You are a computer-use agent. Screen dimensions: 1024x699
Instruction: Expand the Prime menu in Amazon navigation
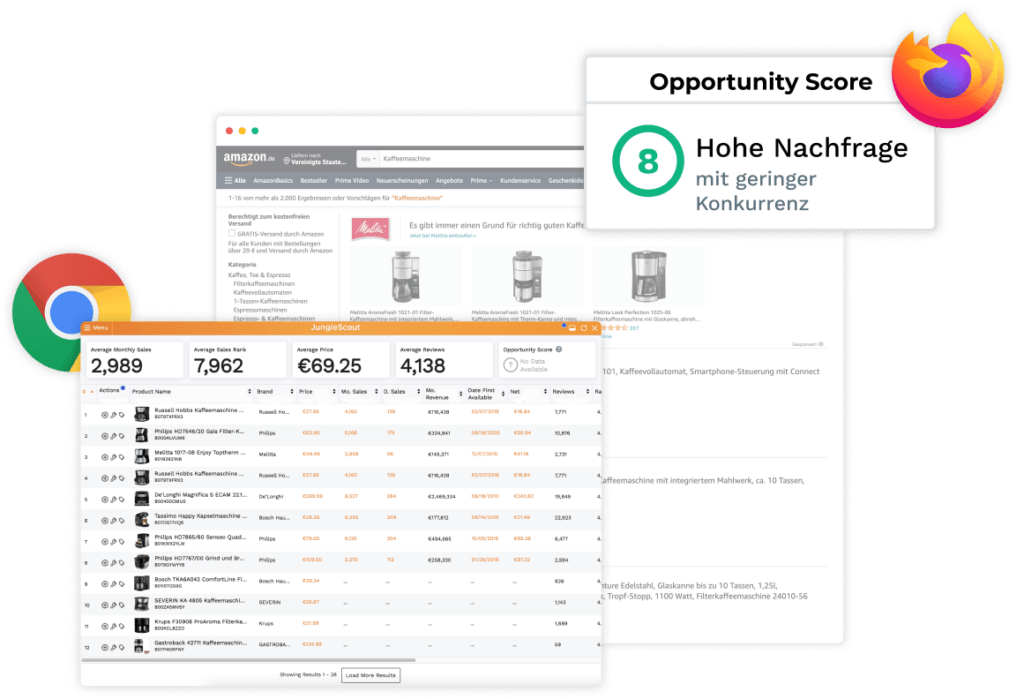point(481,180)
